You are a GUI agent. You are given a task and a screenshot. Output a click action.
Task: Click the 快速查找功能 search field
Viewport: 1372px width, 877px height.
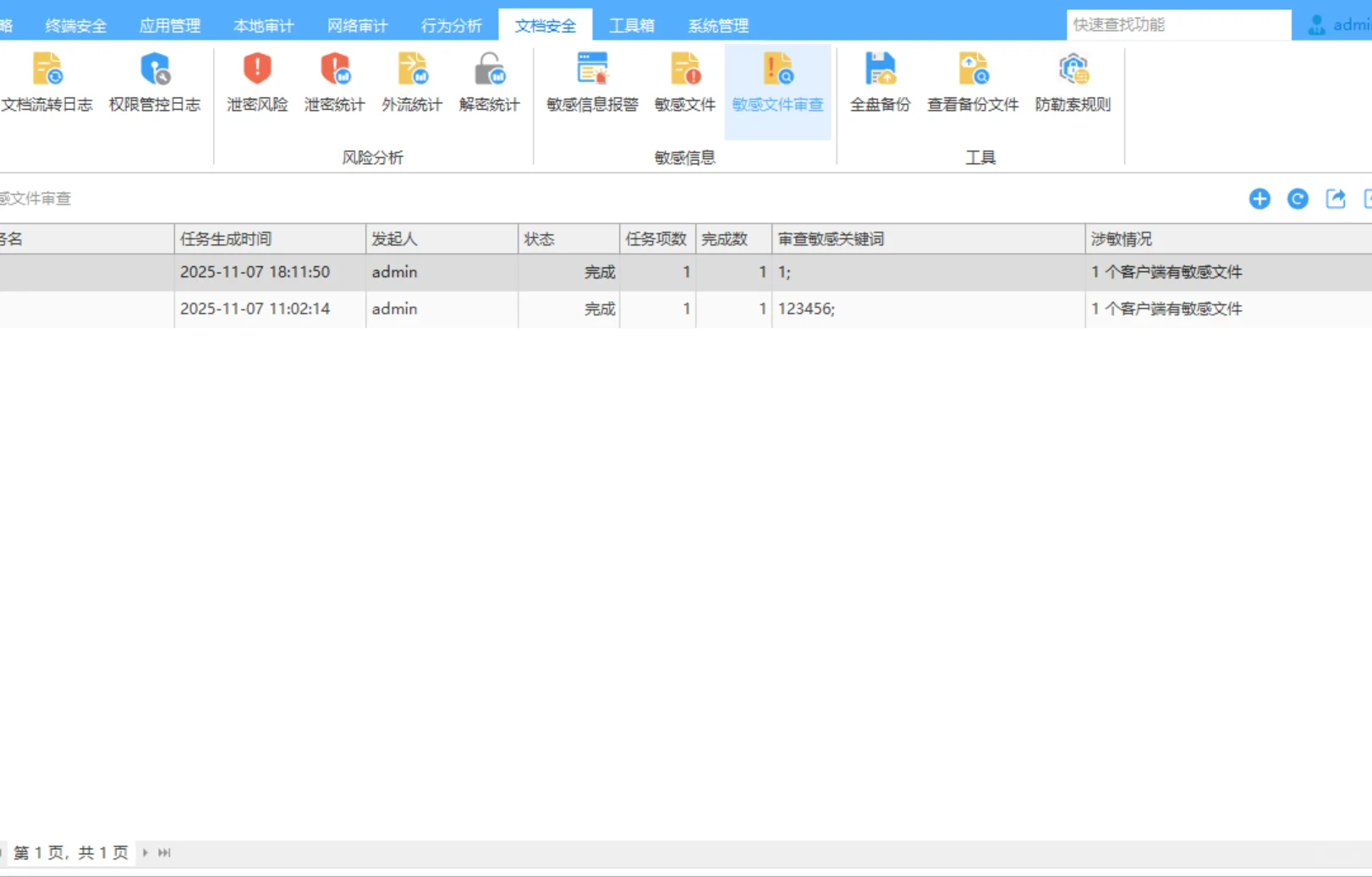click(x=1177, y=25)
